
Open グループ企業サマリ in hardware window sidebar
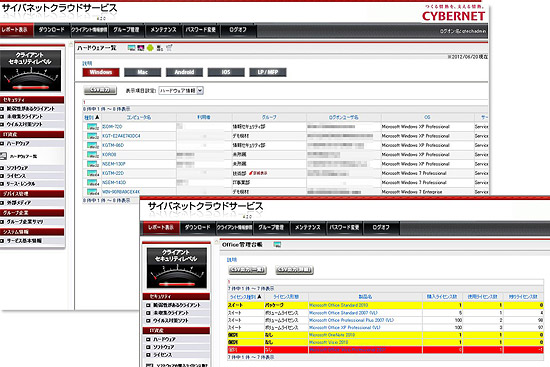(x=25, y=222)
